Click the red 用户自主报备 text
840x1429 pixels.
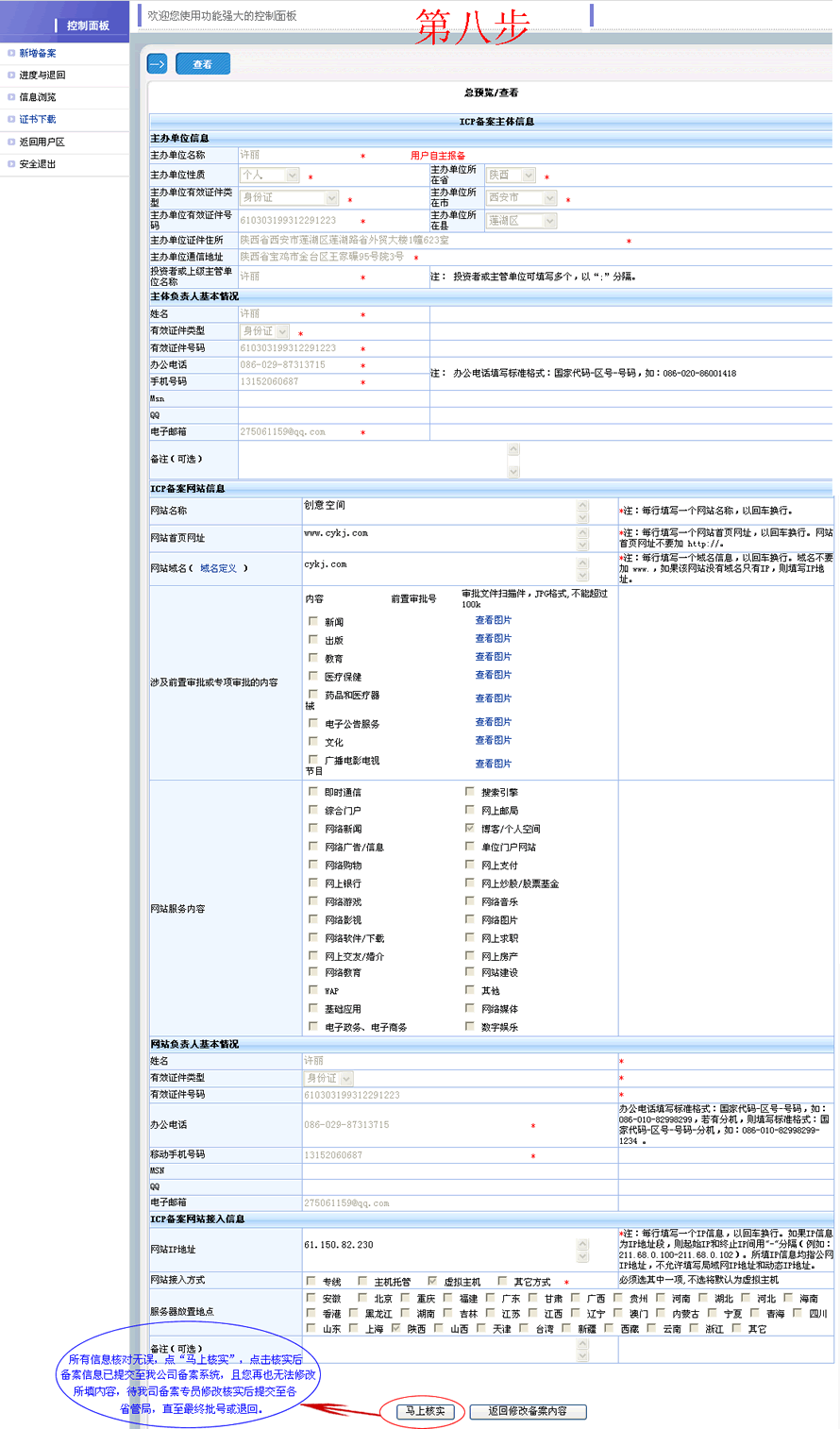[x=438, y=156]
